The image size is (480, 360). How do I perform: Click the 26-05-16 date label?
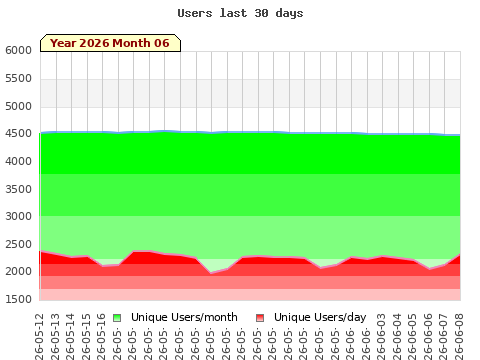tap(101, 337)
